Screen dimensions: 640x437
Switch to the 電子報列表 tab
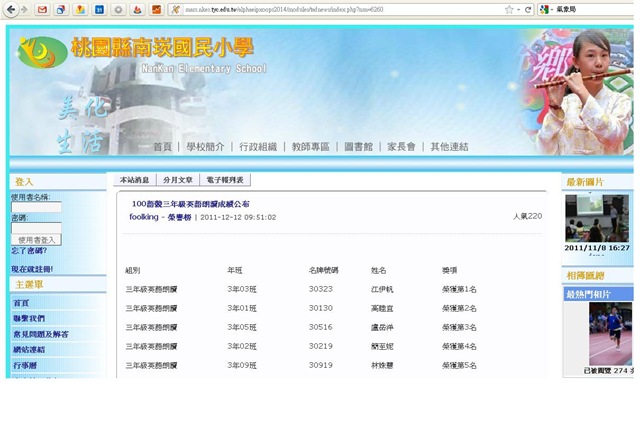pyautogui.click(x=224, y=180)
